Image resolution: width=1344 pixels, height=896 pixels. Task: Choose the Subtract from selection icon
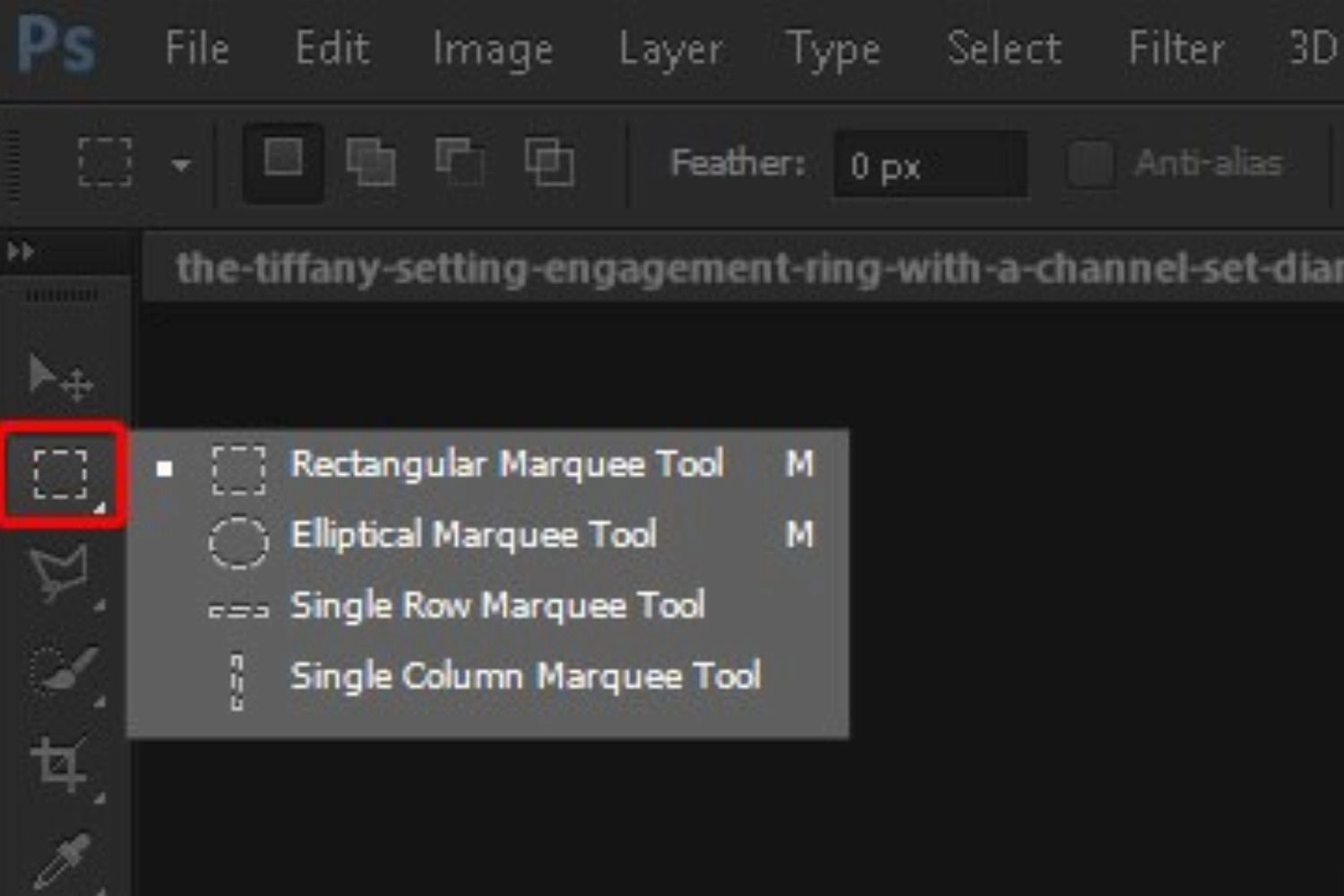[460, 162]
